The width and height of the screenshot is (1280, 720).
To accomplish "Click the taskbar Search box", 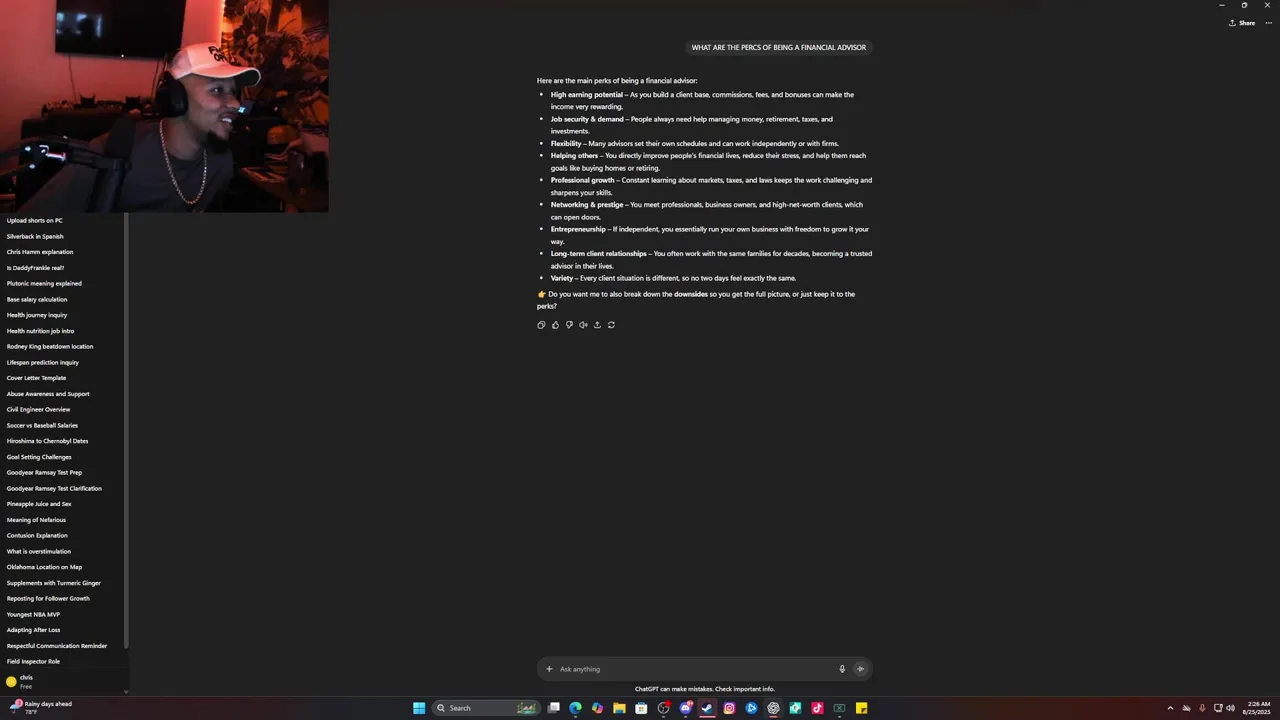I will (x=486, y=708).
